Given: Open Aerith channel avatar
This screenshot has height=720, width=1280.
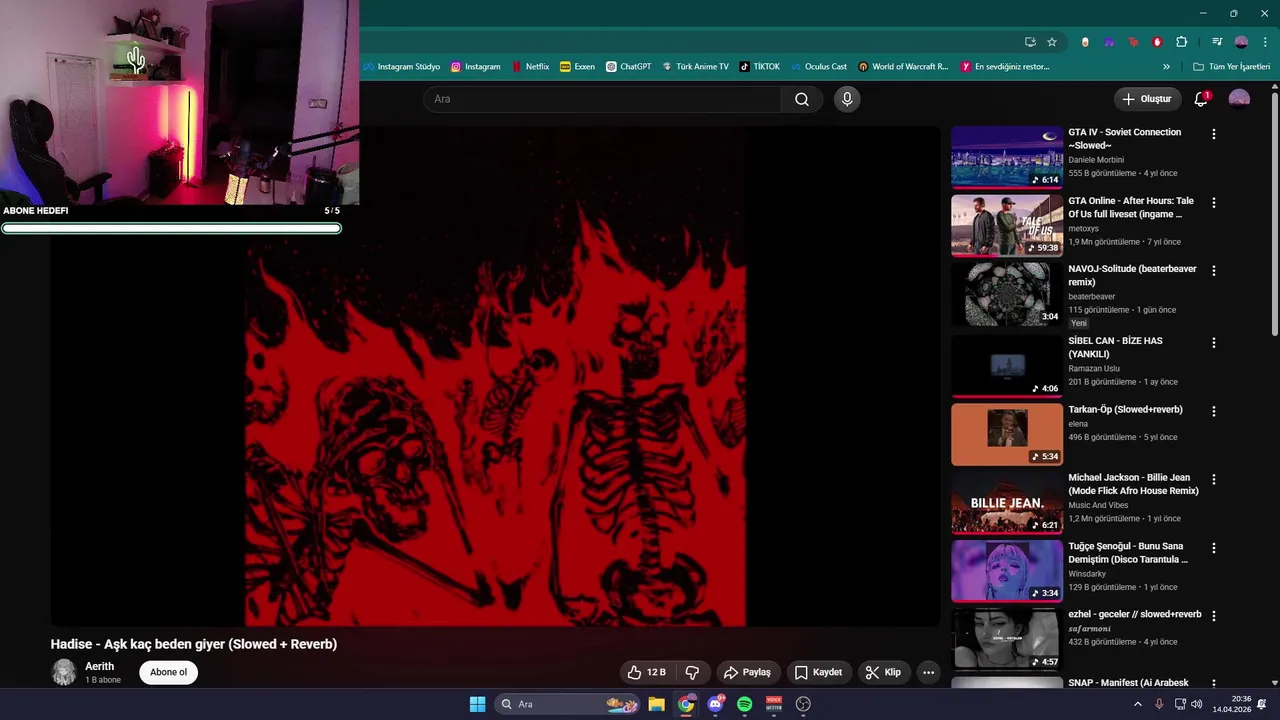Looking at the screenshot, I should (64, 672).
